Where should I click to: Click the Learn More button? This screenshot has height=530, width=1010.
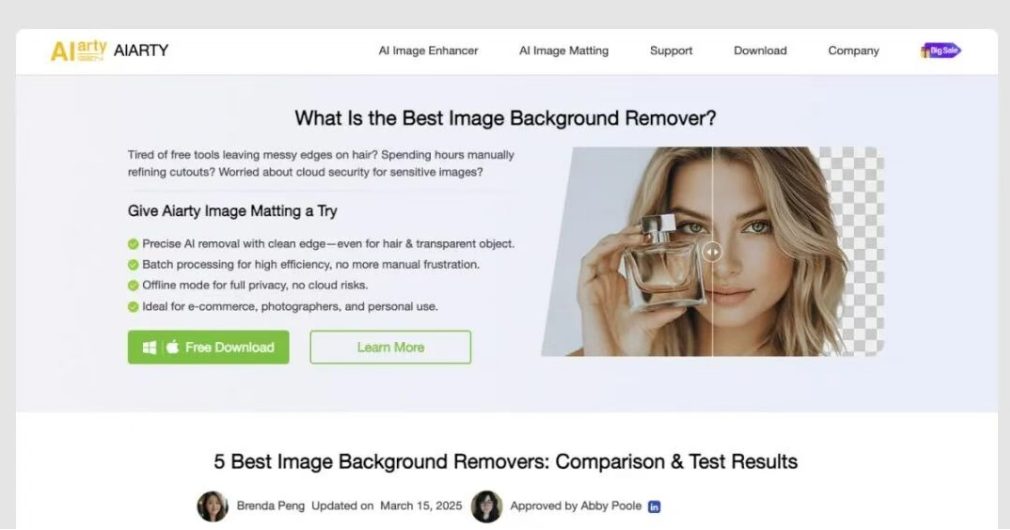pyautogui.click(x=390, y=347)
